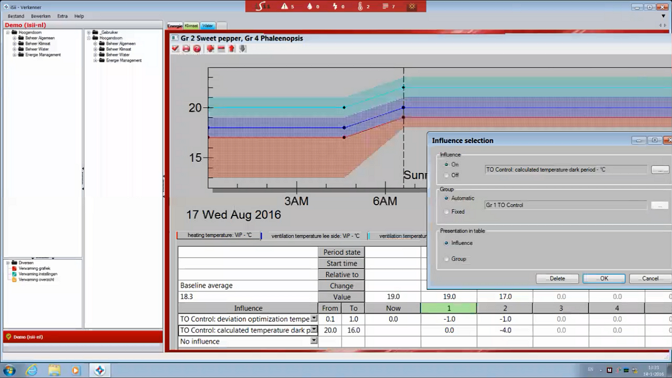Click the OK button in Influence selection
The height and width of the screenshot is (378, 672).
(x=604, y=279)
